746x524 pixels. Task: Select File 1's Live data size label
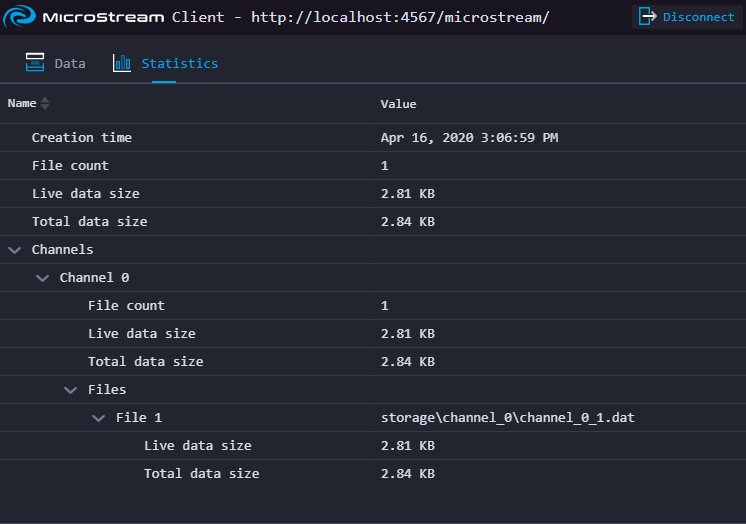(198, 446)
